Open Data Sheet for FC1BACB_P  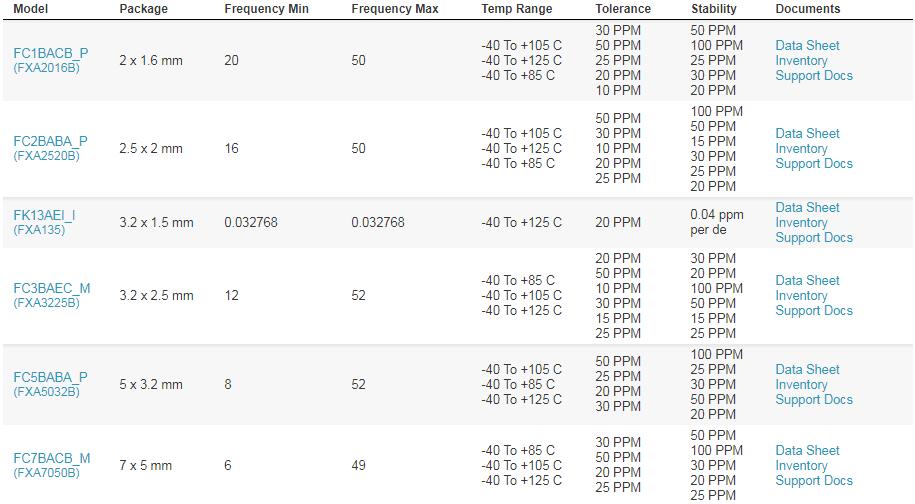[x=807, y=45]
